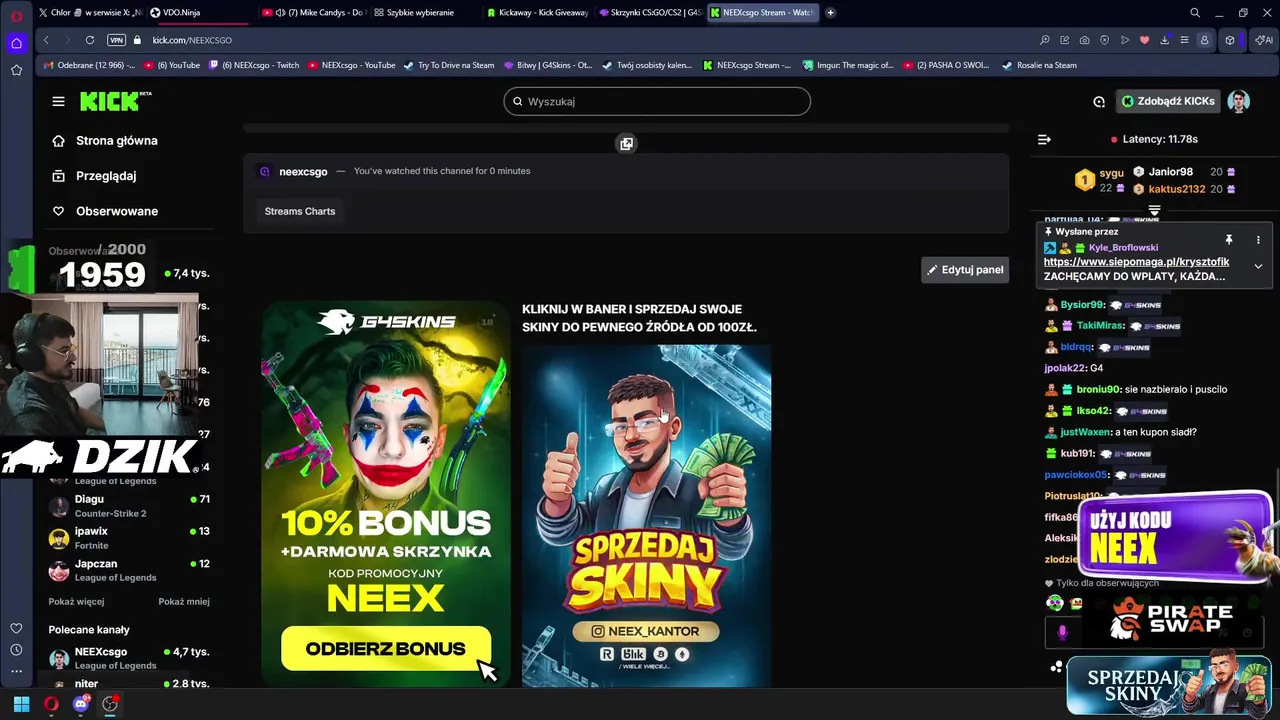Click jpolak22 username in chat

pyautogui.click(x=1065, y=368)
